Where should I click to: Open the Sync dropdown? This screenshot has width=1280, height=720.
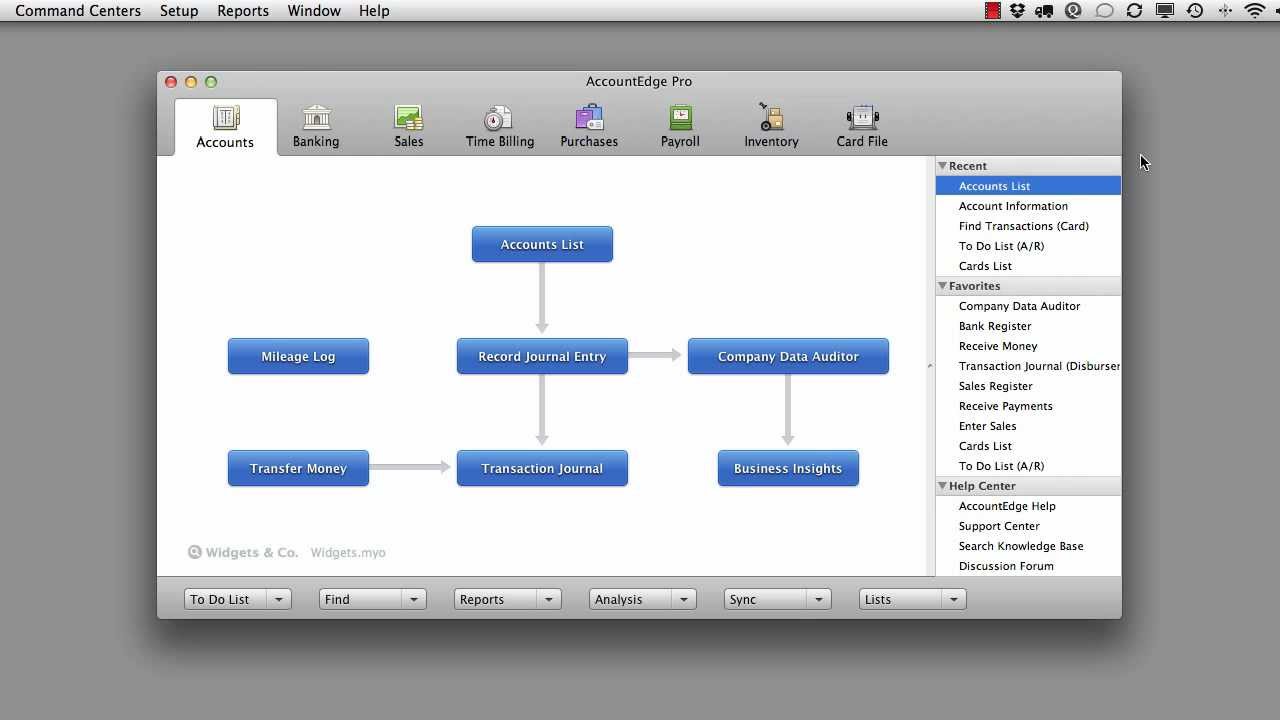point(778,599)
